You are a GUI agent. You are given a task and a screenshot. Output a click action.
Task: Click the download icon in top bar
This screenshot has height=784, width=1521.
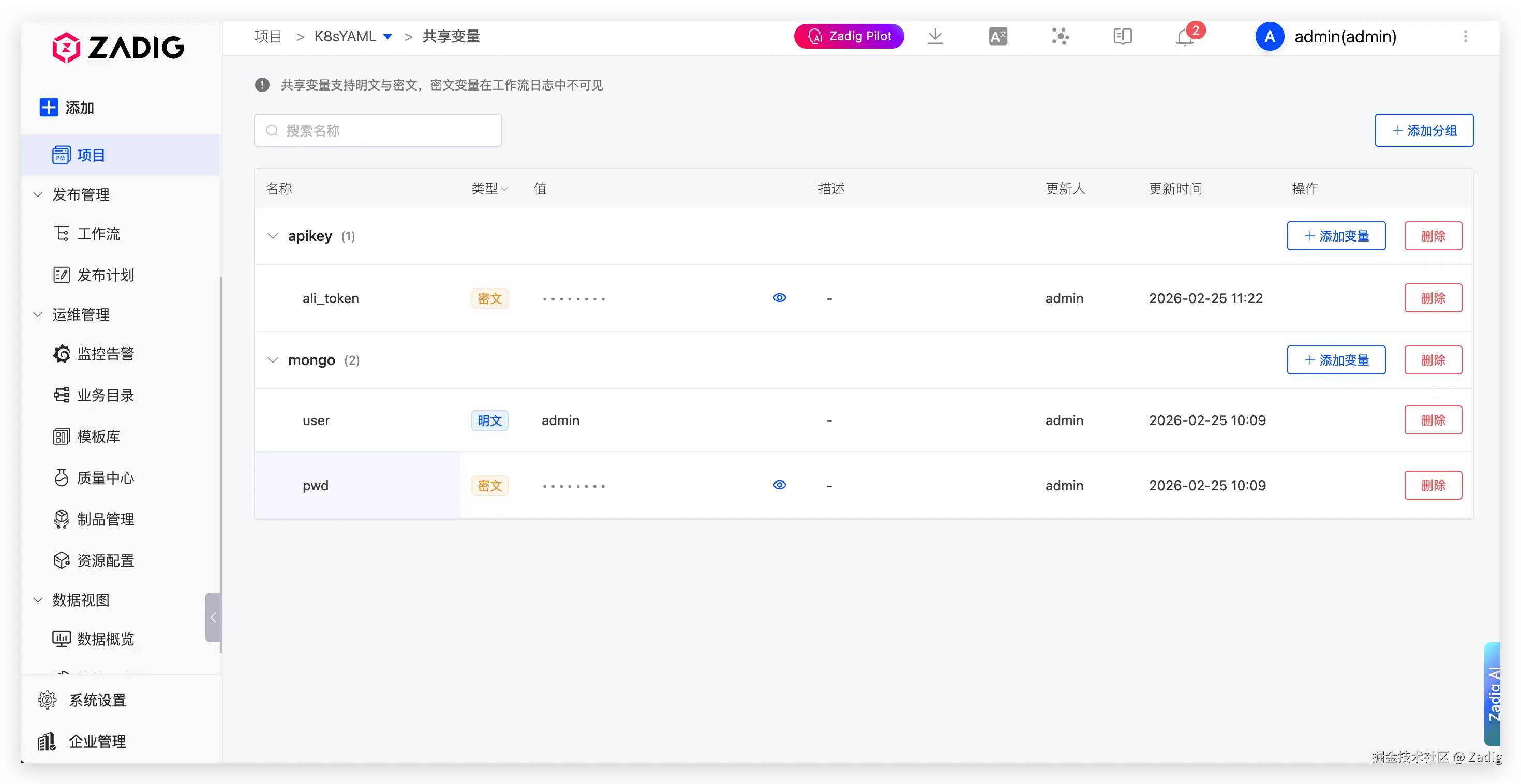[935, 37]
